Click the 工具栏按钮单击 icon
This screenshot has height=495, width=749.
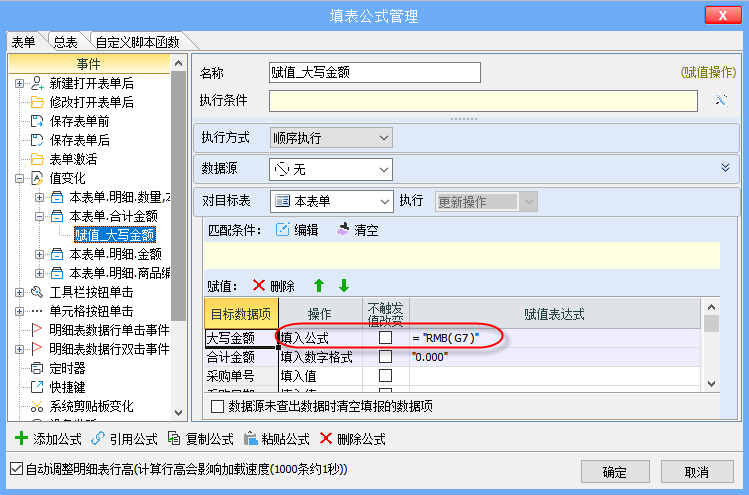pos(37,292)
